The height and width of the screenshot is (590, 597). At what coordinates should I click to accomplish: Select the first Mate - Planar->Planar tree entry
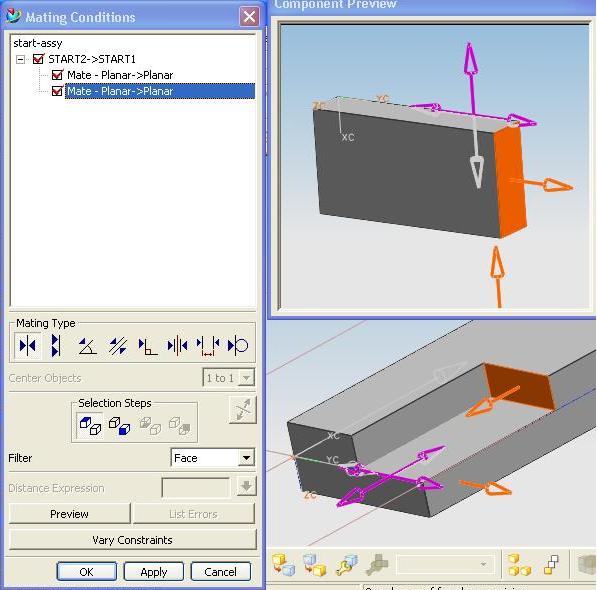point(120,75)
